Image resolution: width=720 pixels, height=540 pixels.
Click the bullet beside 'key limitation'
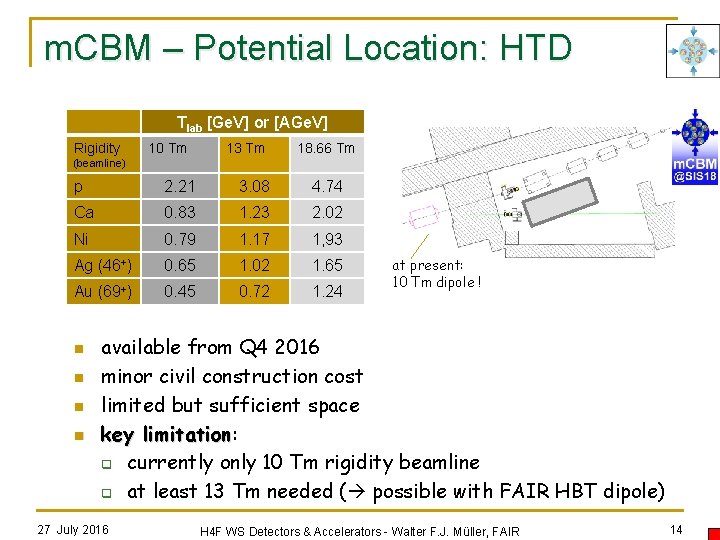click(79, 435)
